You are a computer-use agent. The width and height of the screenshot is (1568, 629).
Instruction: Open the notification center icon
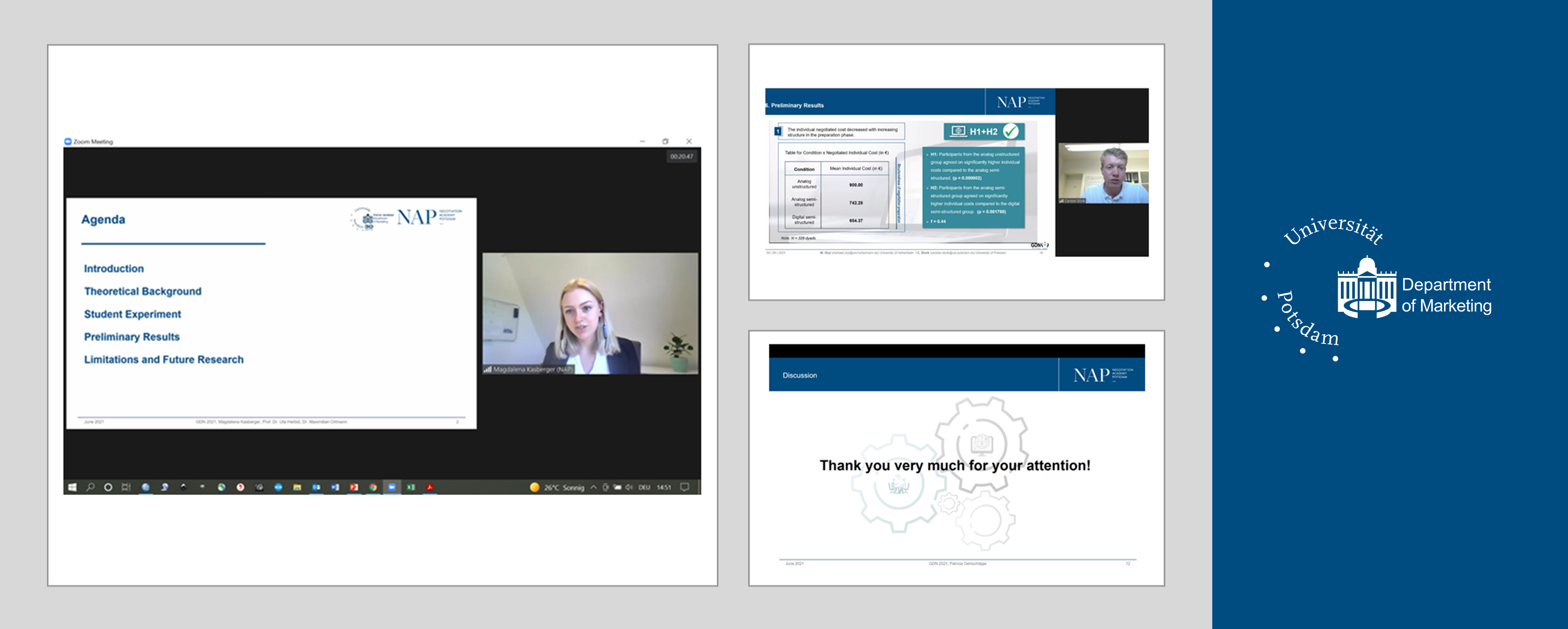[x=685, y=487]
